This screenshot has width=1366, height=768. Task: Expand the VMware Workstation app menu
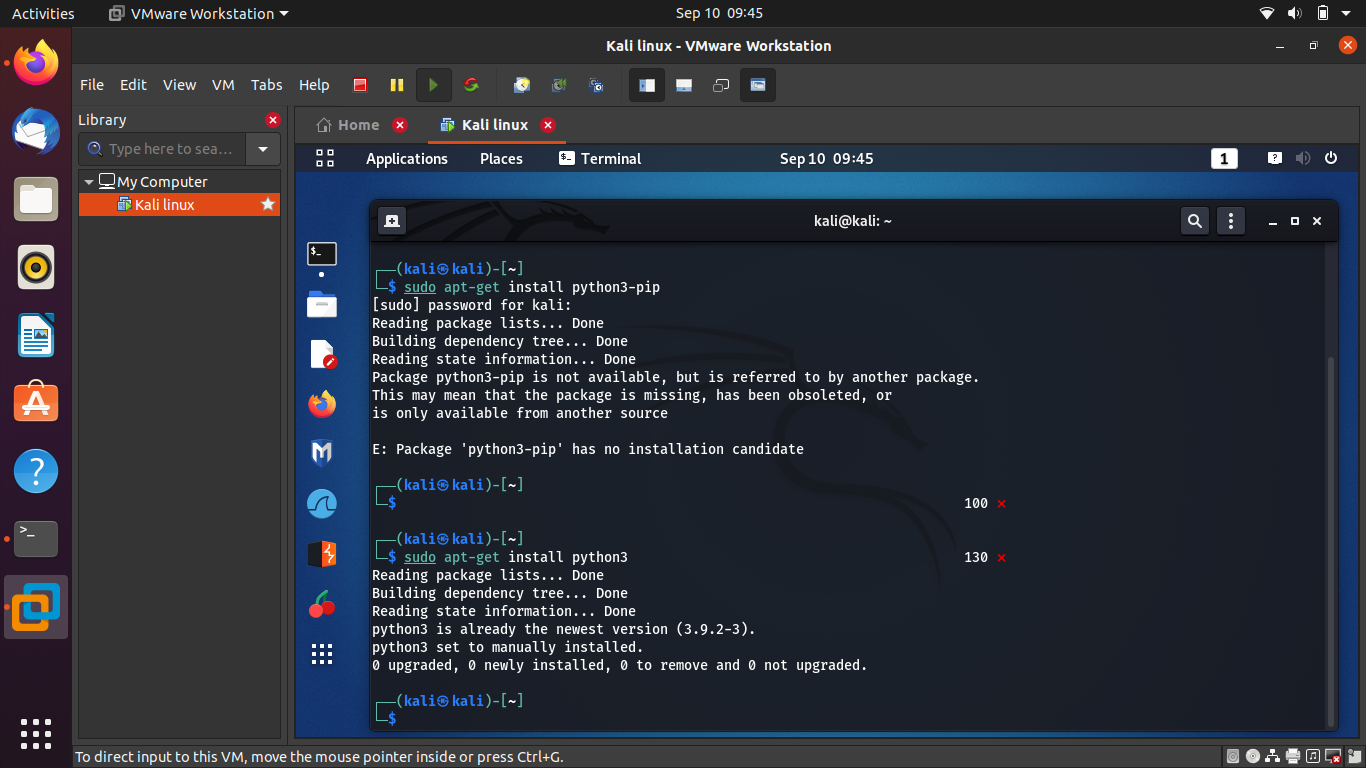click(200, 13)
